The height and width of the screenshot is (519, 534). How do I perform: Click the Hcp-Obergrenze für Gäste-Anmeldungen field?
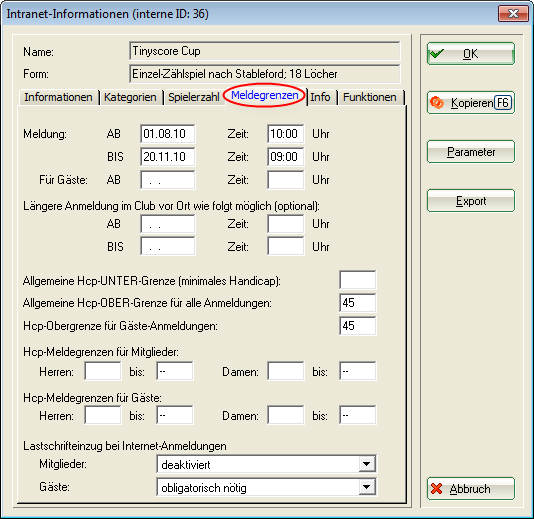click(x=358, y=326)
